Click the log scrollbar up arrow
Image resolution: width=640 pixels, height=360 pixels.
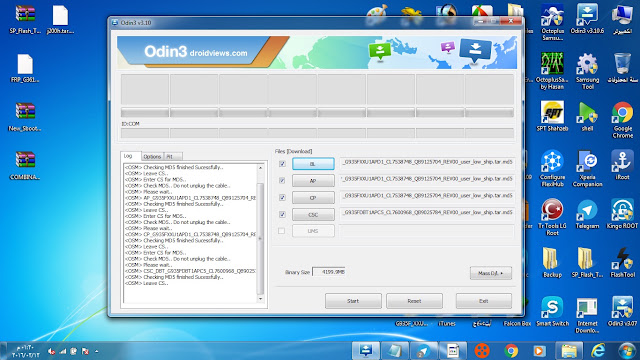(x=260, y=168)
